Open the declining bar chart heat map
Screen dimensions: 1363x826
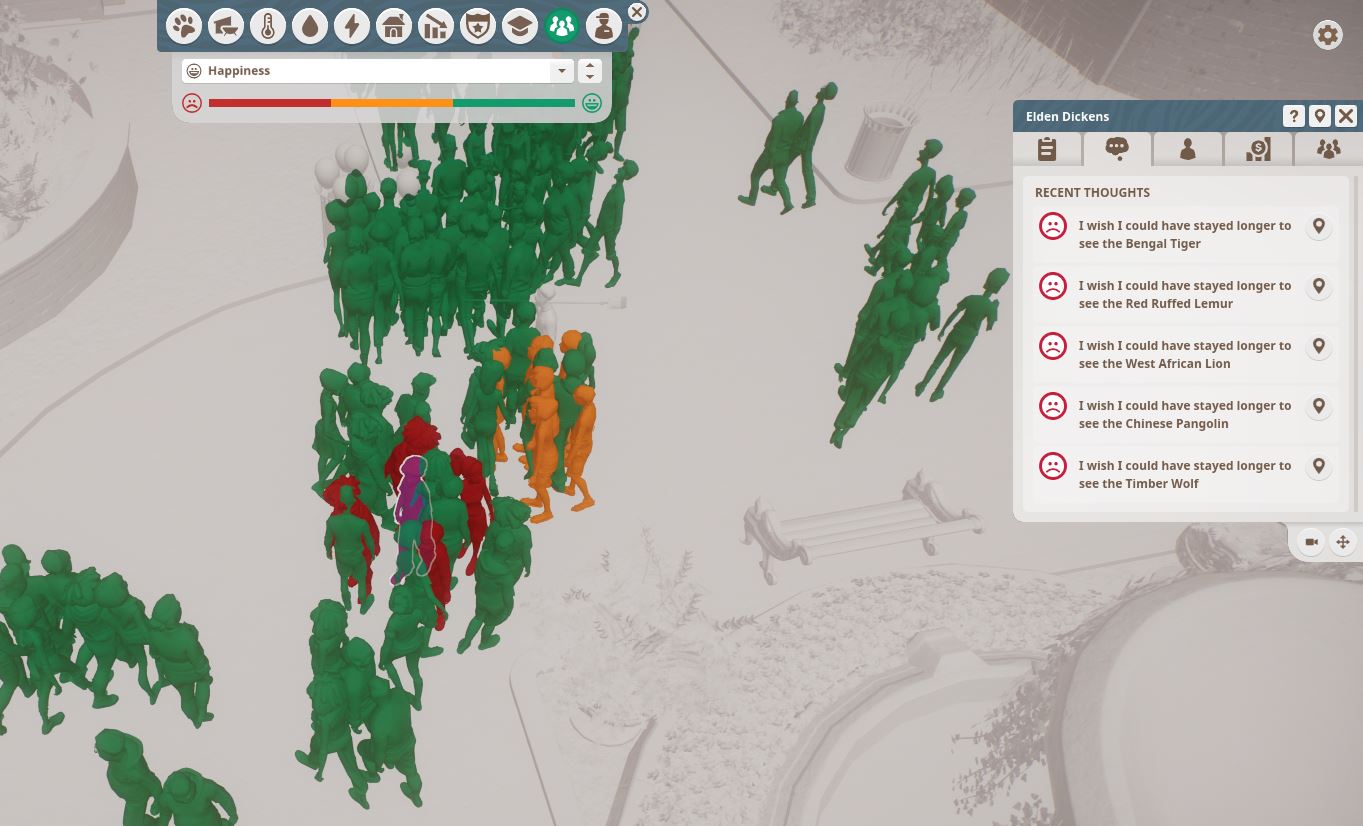click(x=436, y=26)
